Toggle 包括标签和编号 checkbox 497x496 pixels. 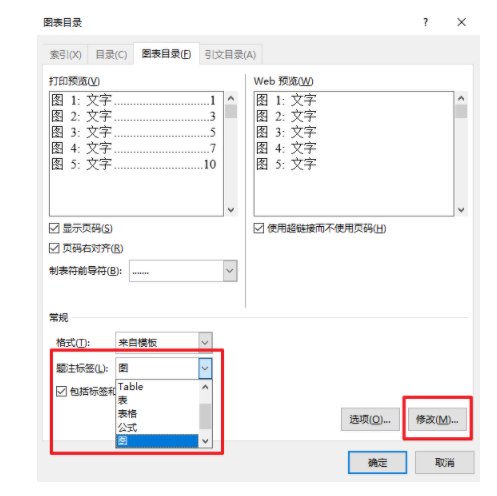click(61, 391)
